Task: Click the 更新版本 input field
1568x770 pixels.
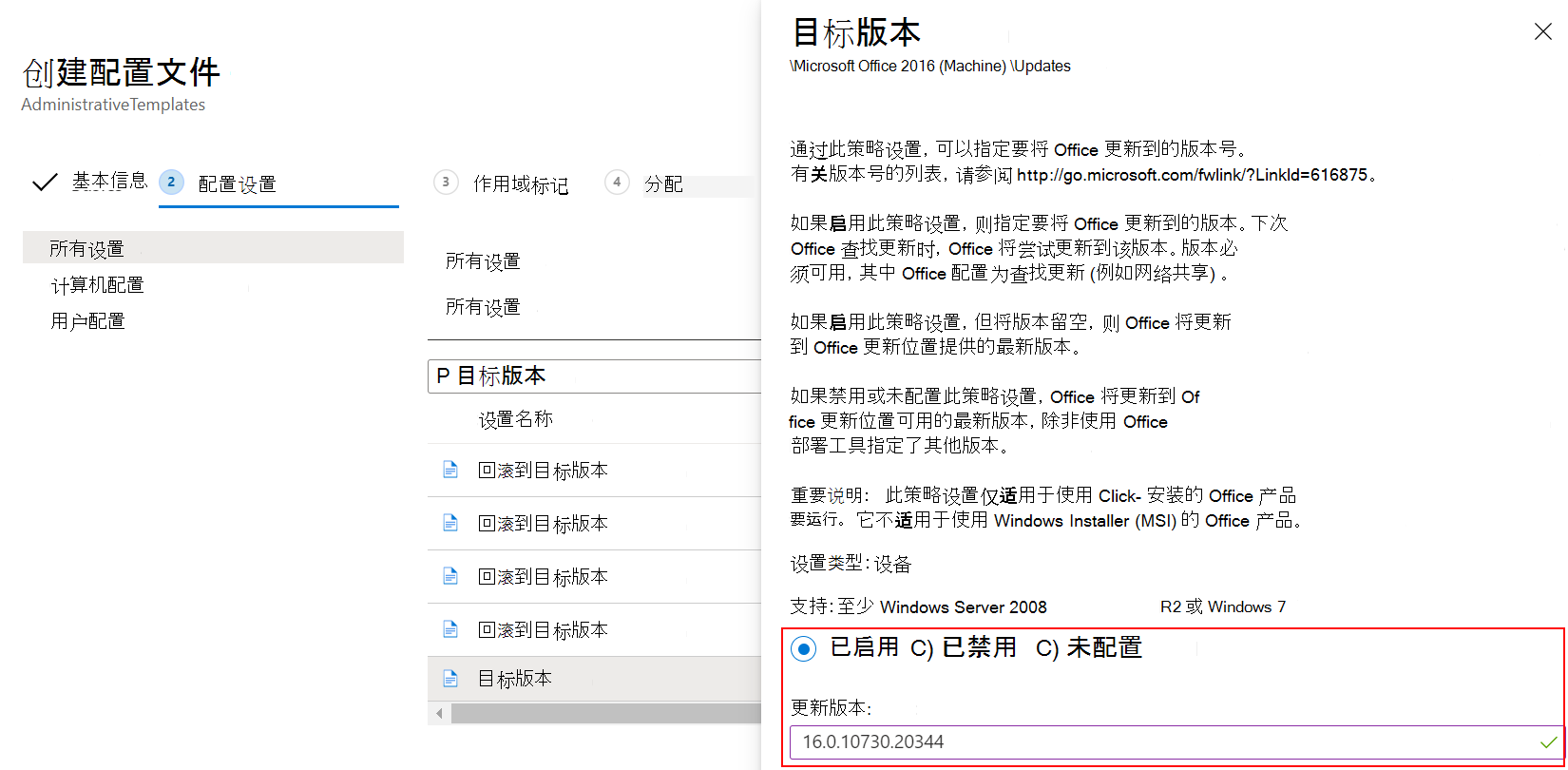Action: pyautogui.click(x=1176, y=741)
